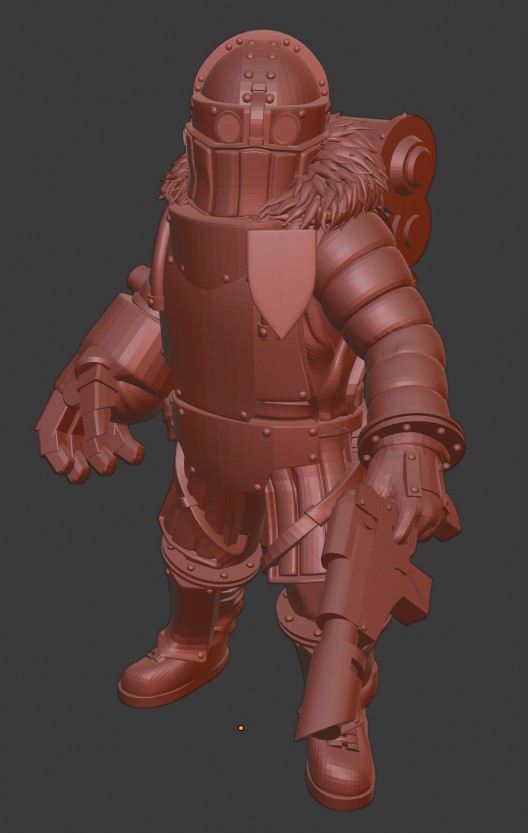Click the empty dark viewport background
This screenshot has width=528, height=833.
point(80,159)
